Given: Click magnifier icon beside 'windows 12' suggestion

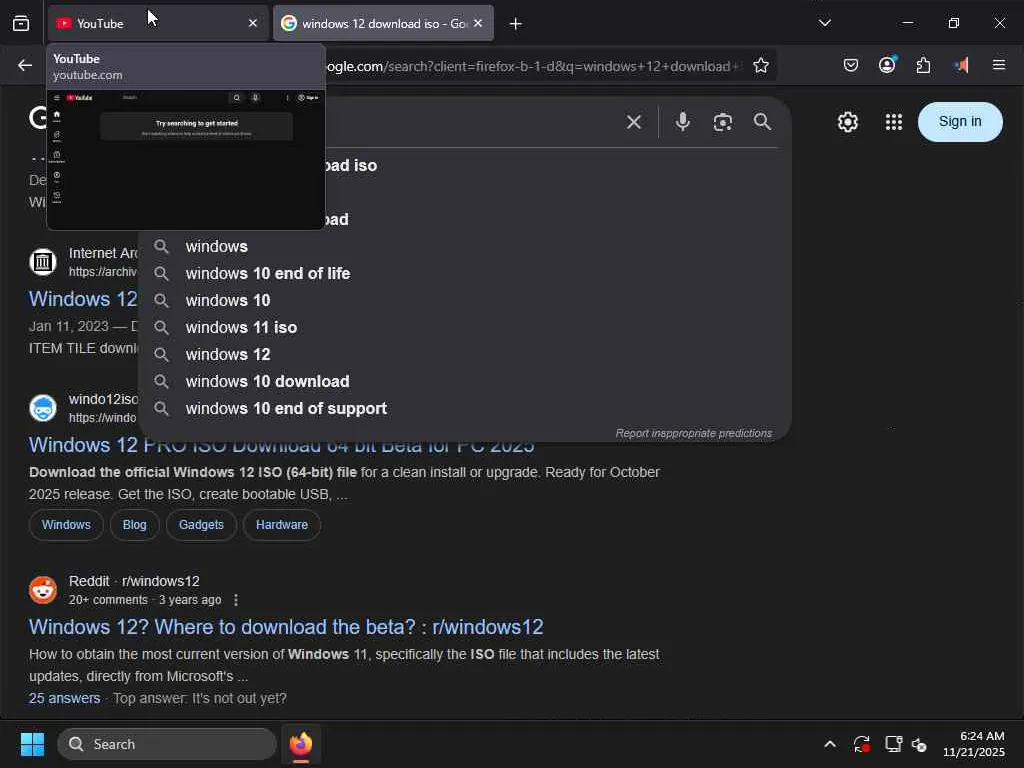Looking at the screenshot, I should pyautogui.click(x=161, y=354).
